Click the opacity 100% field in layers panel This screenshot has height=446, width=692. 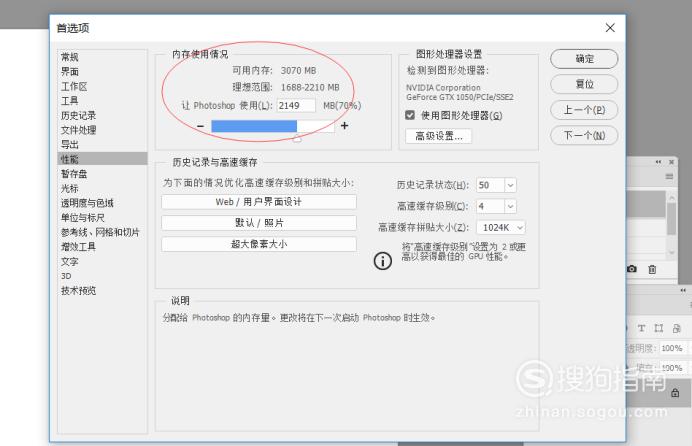pos(673,348)
